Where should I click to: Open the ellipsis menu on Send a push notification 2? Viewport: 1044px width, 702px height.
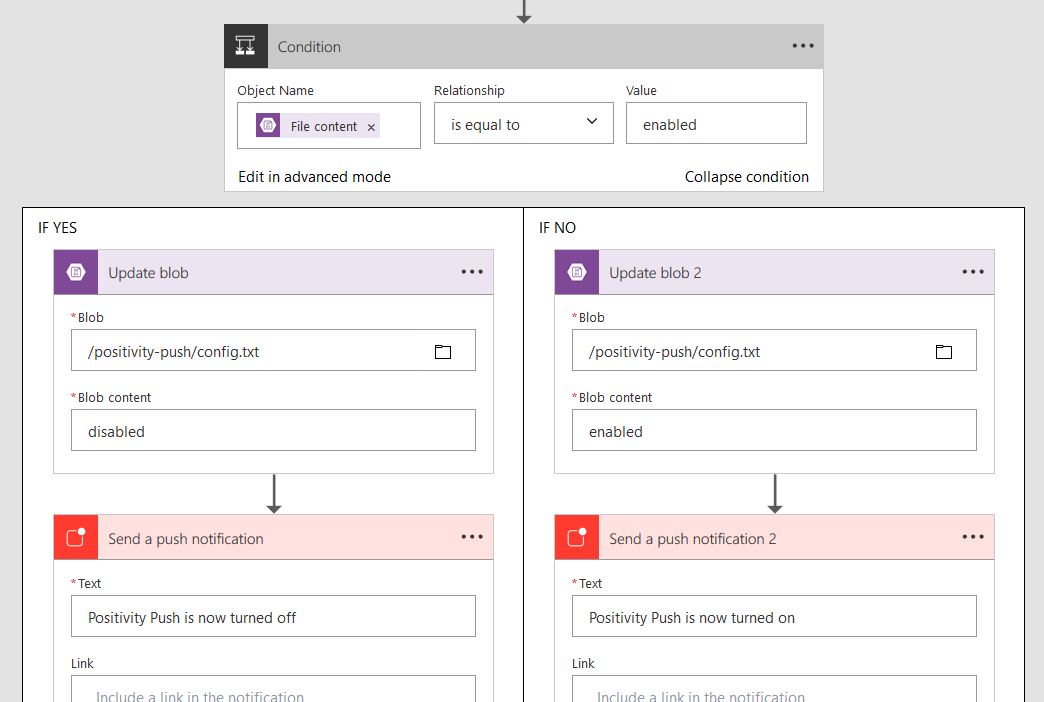tap(972, 537)
